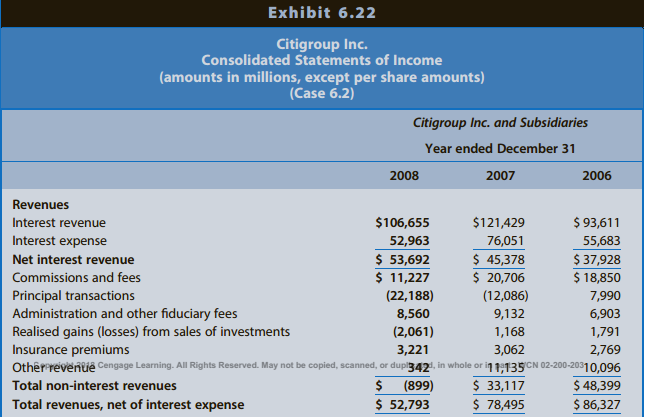647x417 pixels.
Task: Select the Interest expense row label
Action: click(x=58, y=241)
